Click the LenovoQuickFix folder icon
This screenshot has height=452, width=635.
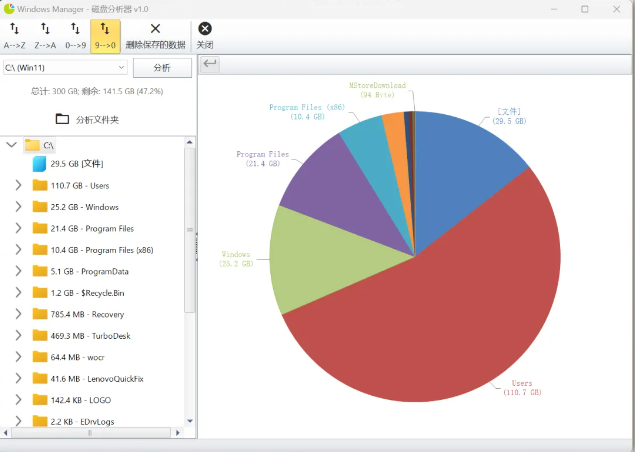40,378
